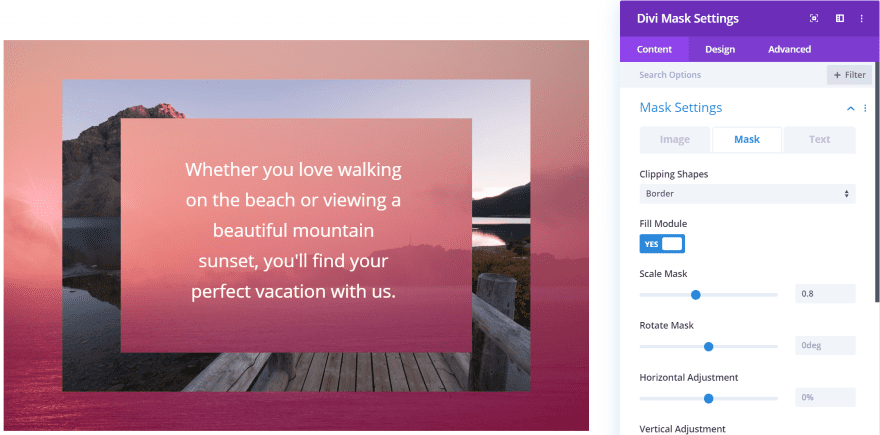Image resolution: width=880 pixels, height=435 pixels.
Task: Click the Rotate Mask slider handle
Action: [708, 346]
